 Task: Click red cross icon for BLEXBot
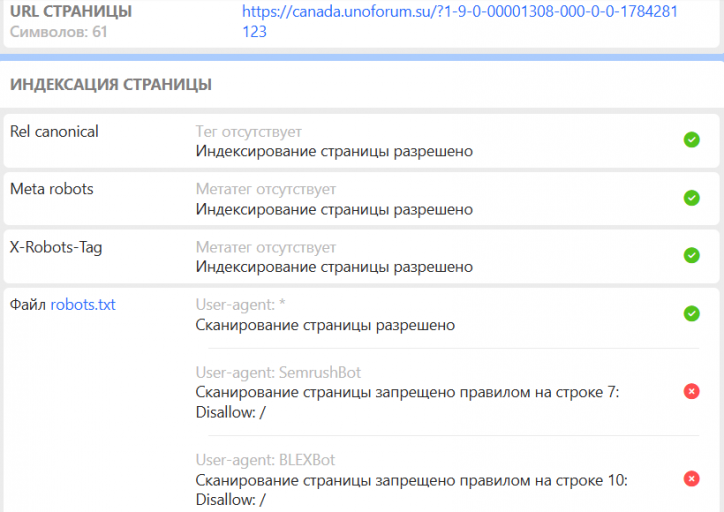tap(691, 479)
